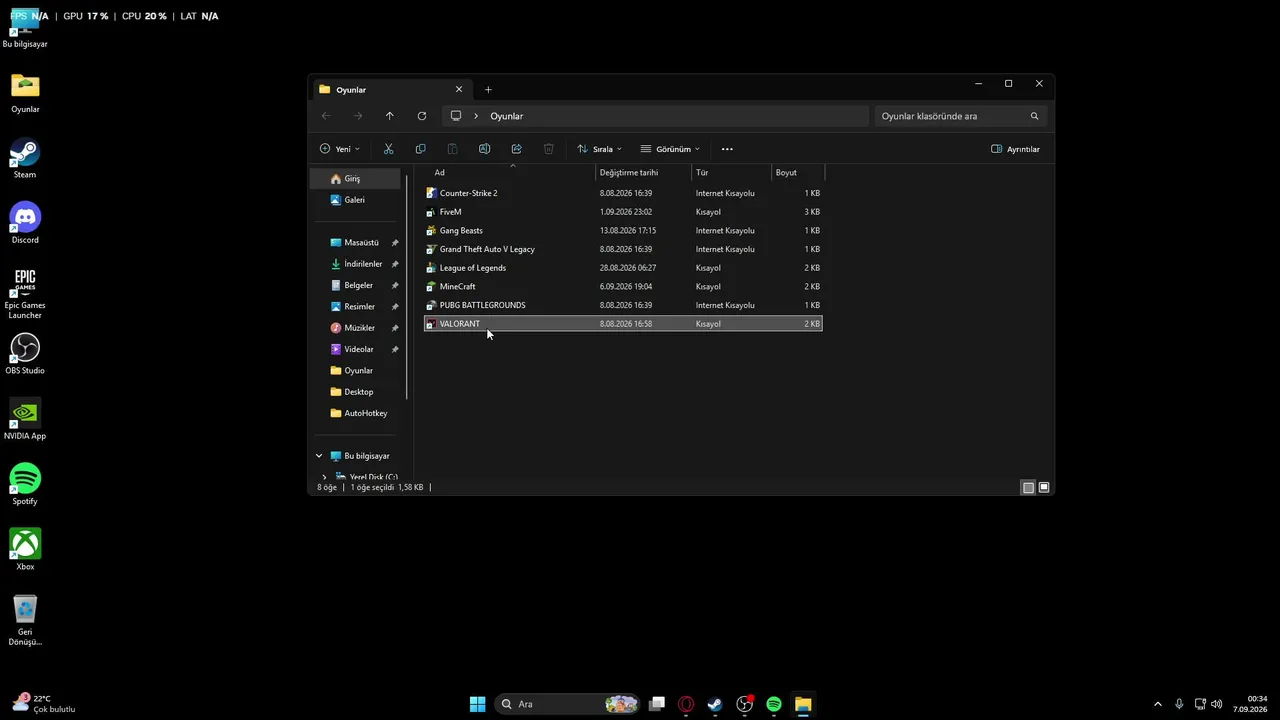Select the FiveM shortcut
1280x720 pixels.
pos(623,212)
